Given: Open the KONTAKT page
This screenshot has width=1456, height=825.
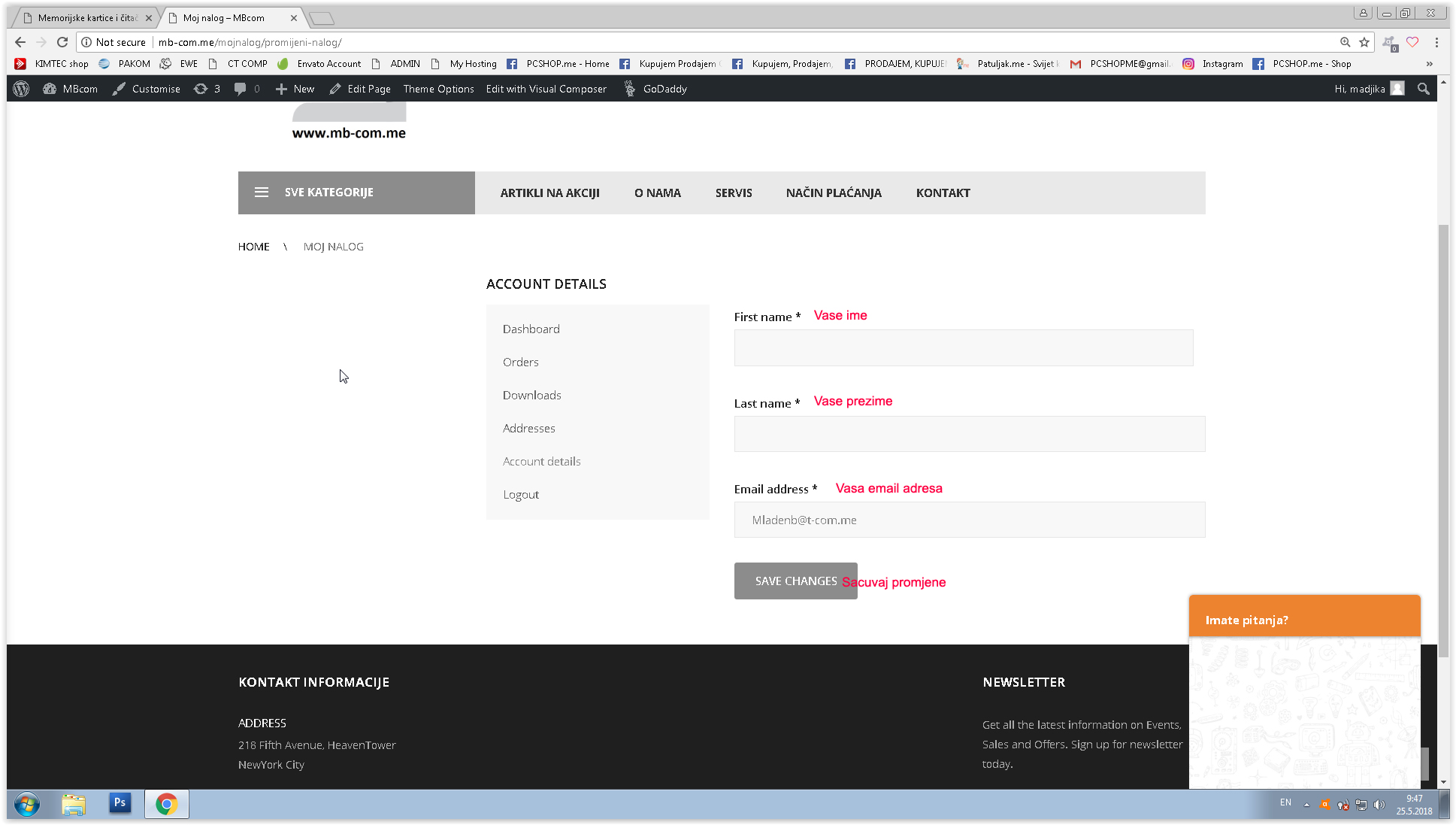Looking at the screenshot, I should tap(943, 193).
